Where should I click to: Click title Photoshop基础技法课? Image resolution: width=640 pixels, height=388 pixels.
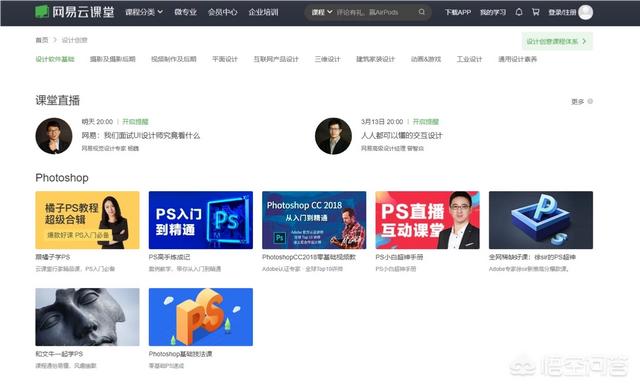(180, 354)
